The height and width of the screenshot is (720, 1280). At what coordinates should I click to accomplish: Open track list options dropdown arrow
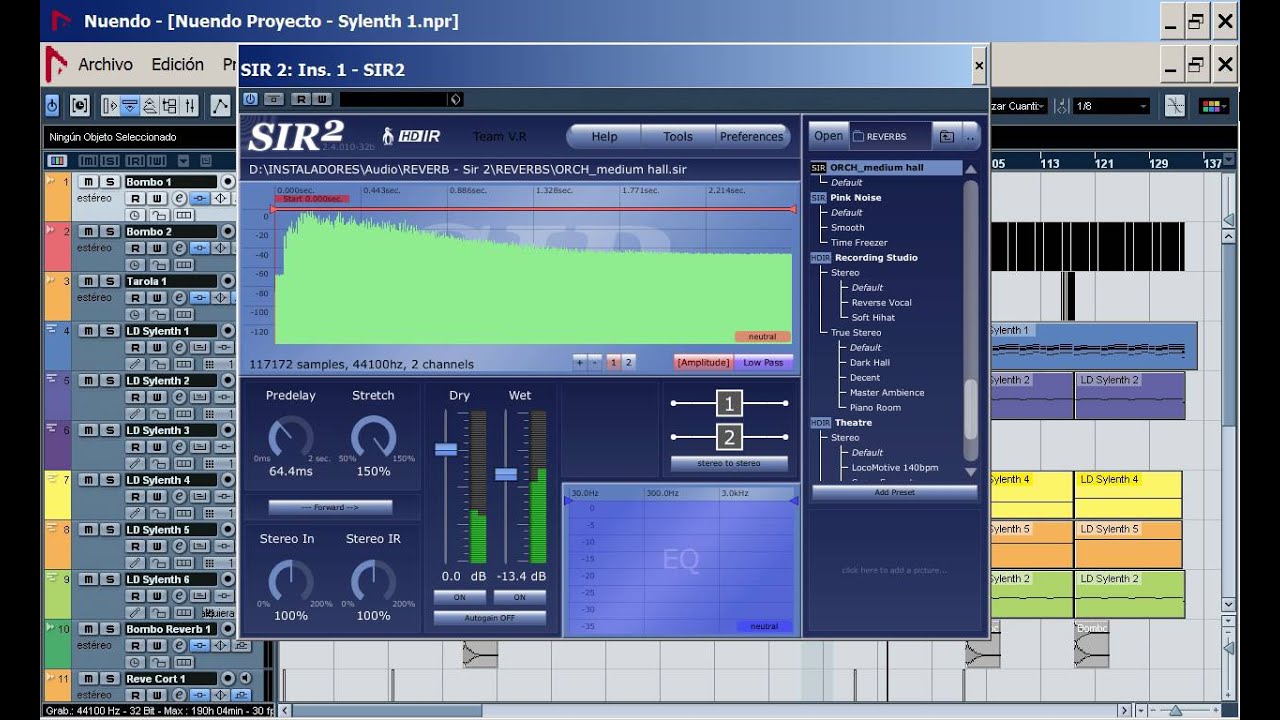[x=183, y=161]
